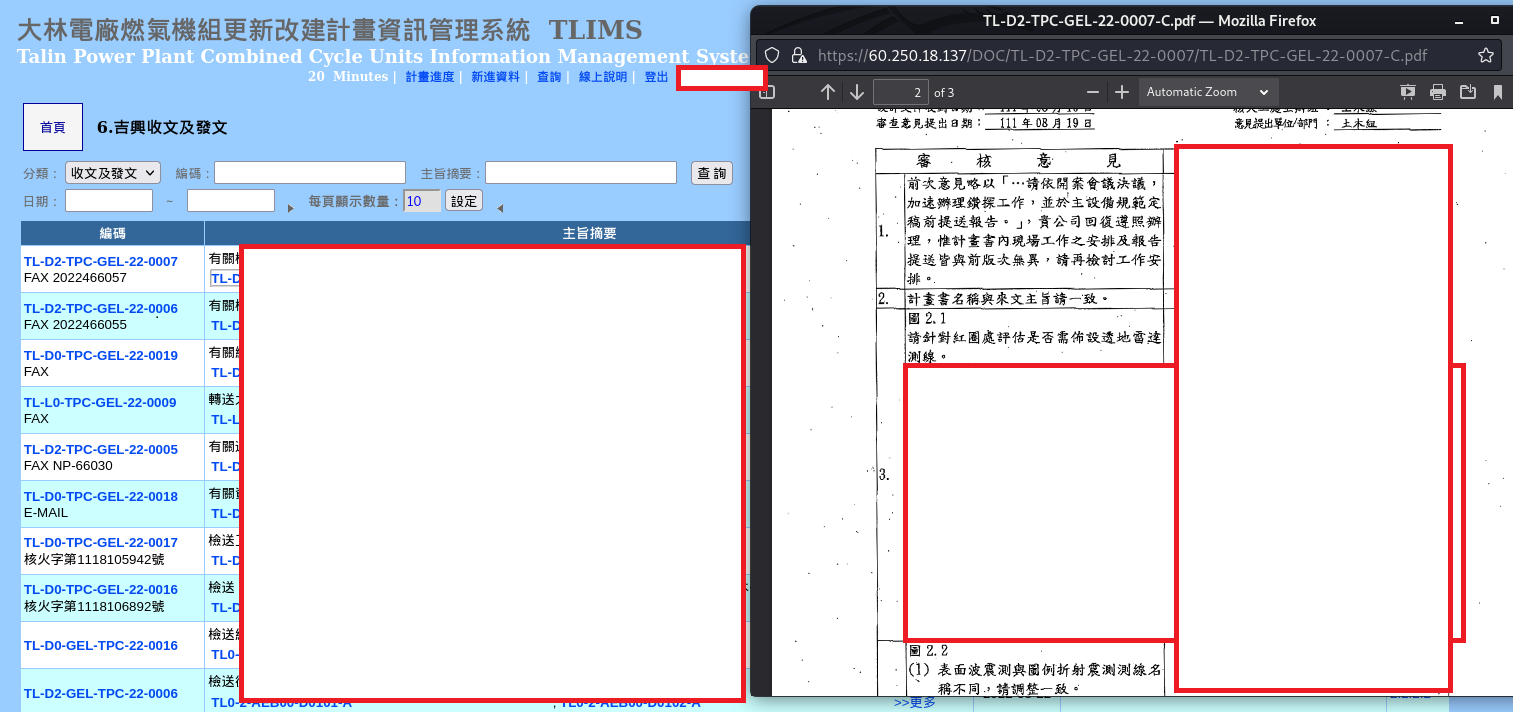Viewport: 1513px width, 712px height.
Task: Show connection security lock information
Action: click(798, 55)
